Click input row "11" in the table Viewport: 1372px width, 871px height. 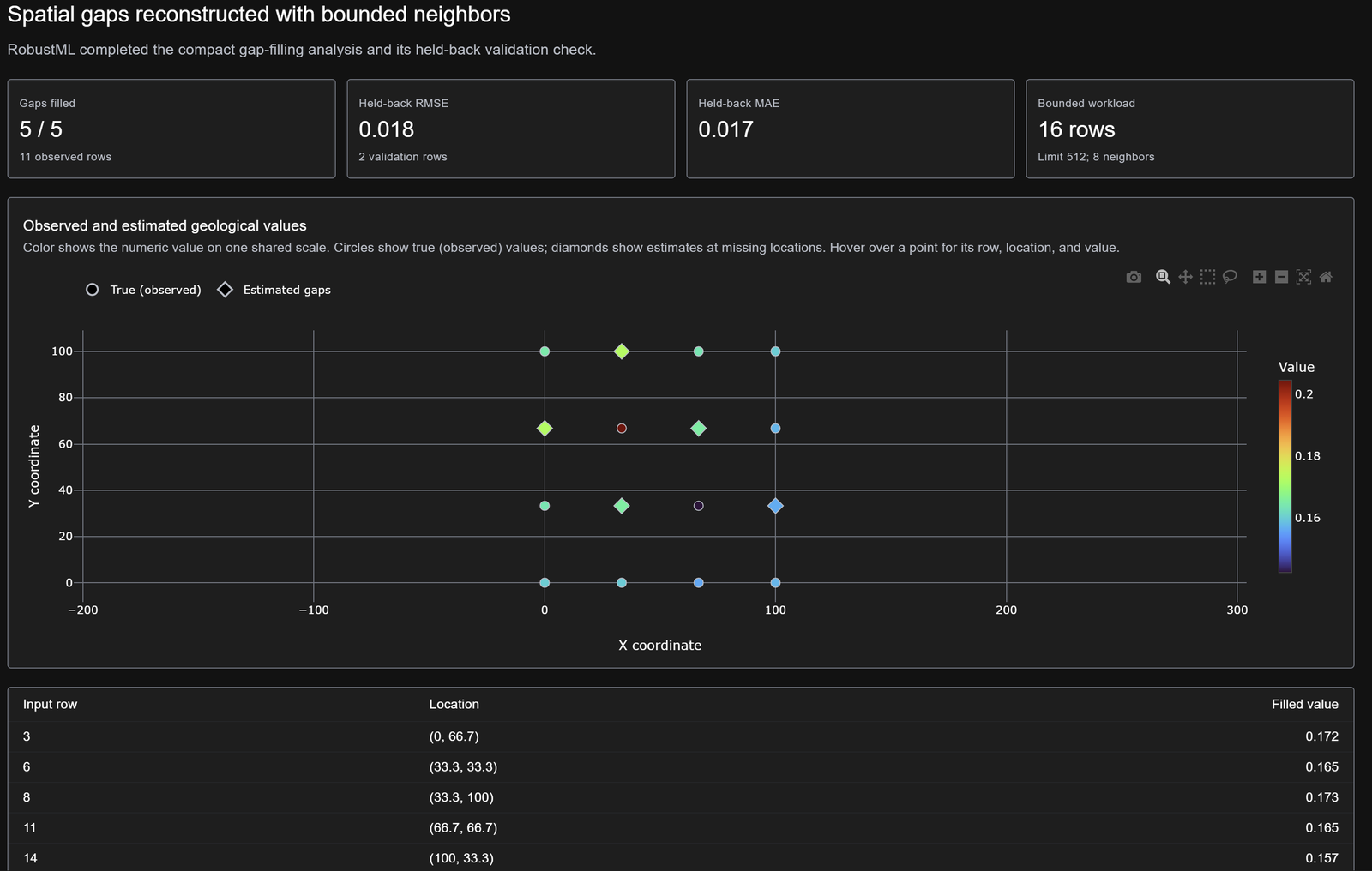point(30,827)
